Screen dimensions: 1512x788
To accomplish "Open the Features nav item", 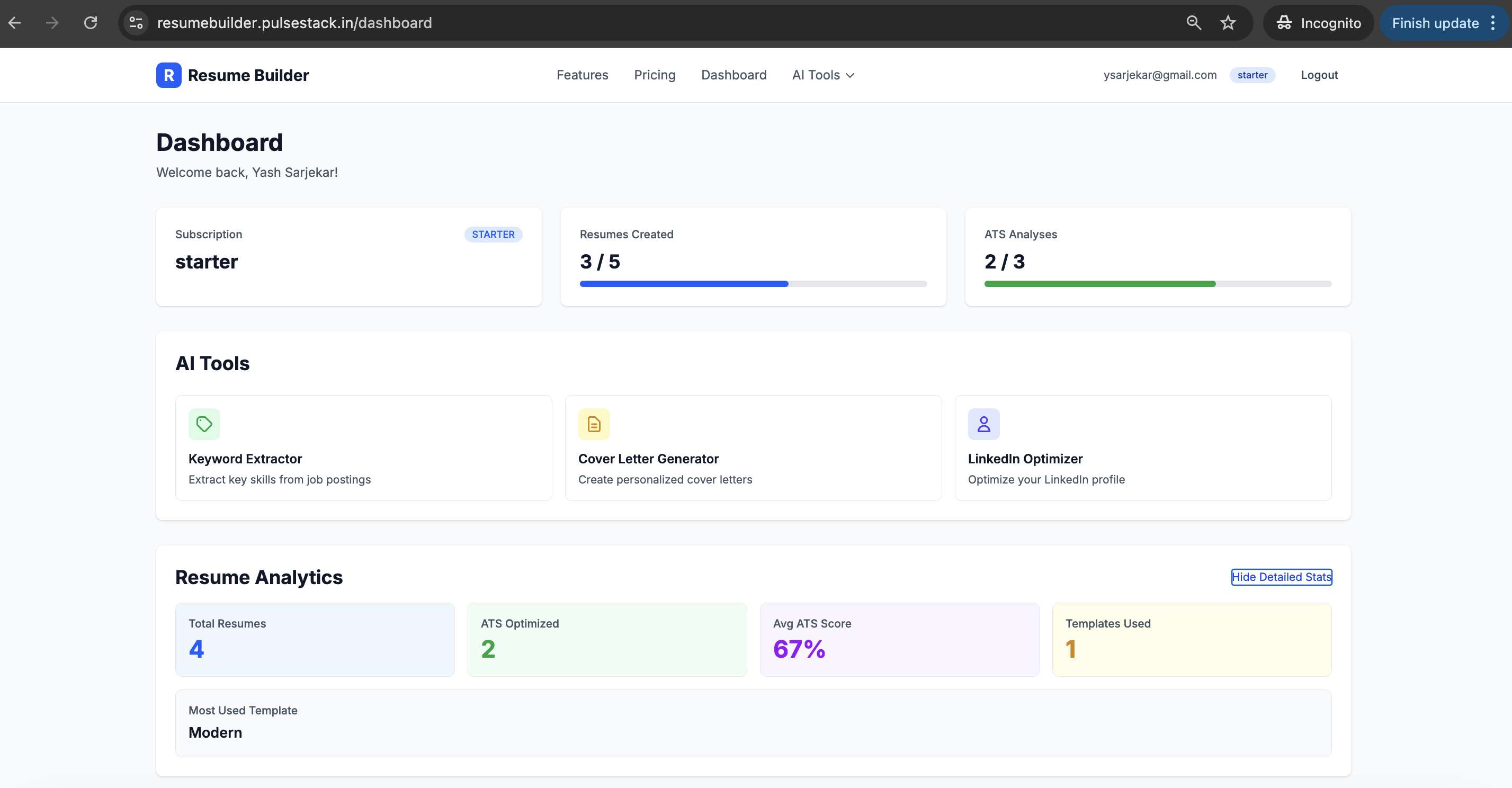I will (581, 75).
